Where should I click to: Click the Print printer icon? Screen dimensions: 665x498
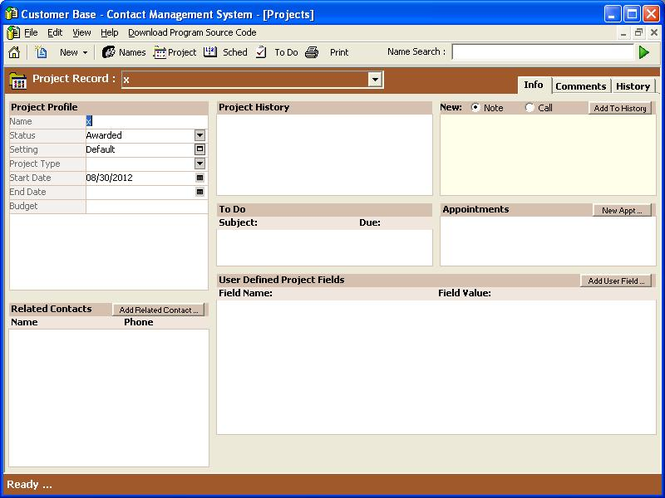pyautogui.click(x=312, y=52)
